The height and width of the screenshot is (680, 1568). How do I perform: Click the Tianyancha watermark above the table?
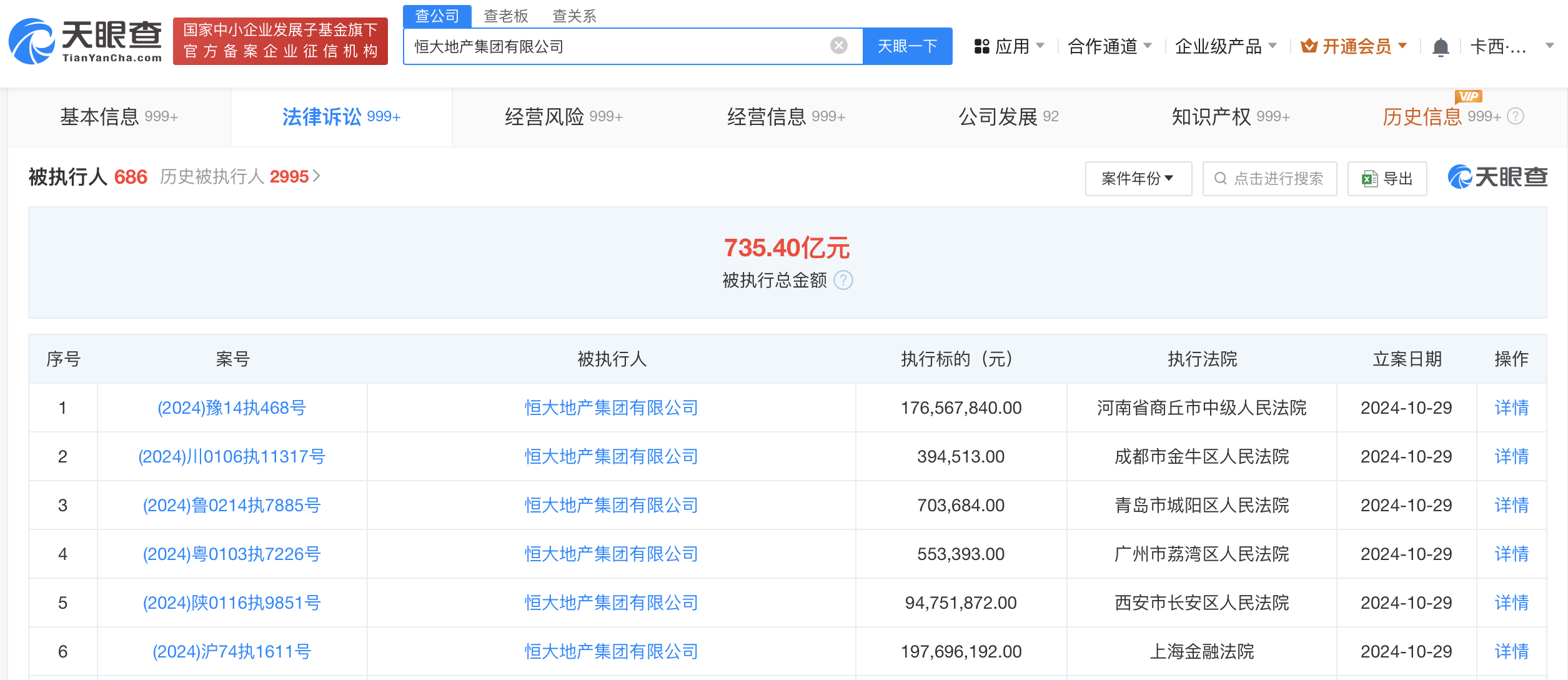(1498, 177)
